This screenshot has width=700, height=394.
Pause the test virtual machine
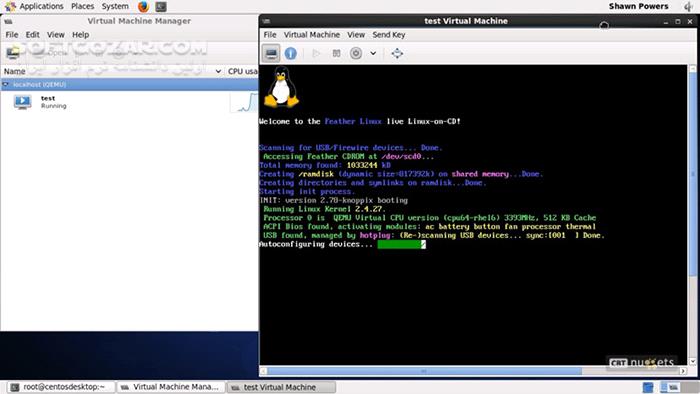pos(336,53)
